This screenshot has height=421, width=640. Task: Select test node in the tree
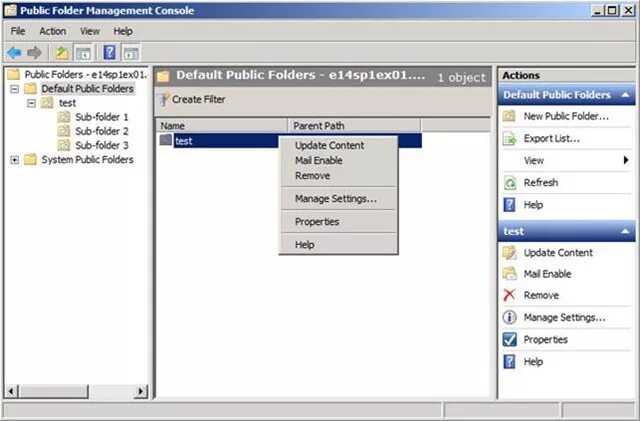tap(67, 103)
